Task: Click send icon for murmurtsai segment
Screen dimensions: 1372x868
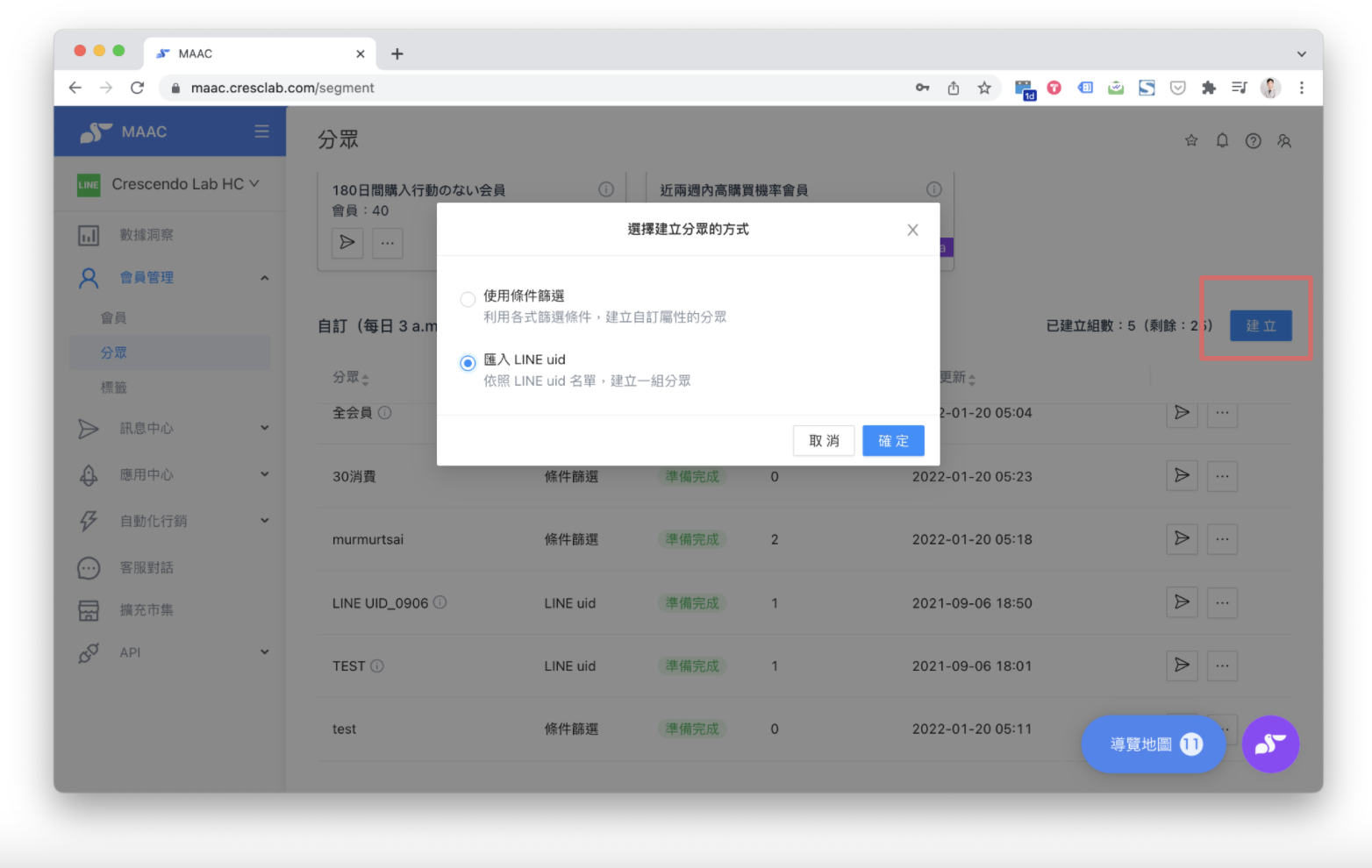Action: pos(1182,538)
